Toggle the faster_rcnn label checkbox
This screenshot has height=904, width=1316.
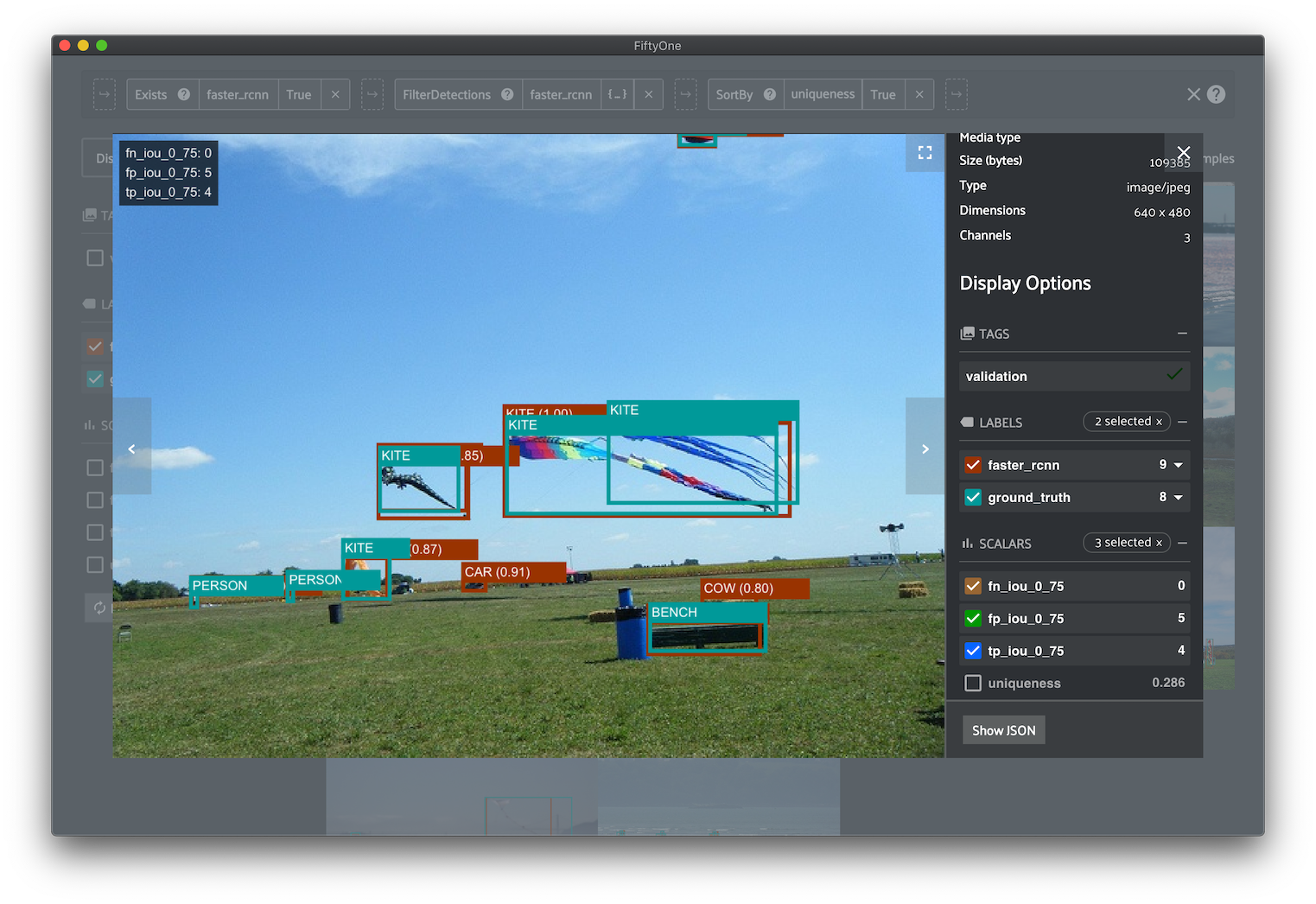[x=973, y=465]
